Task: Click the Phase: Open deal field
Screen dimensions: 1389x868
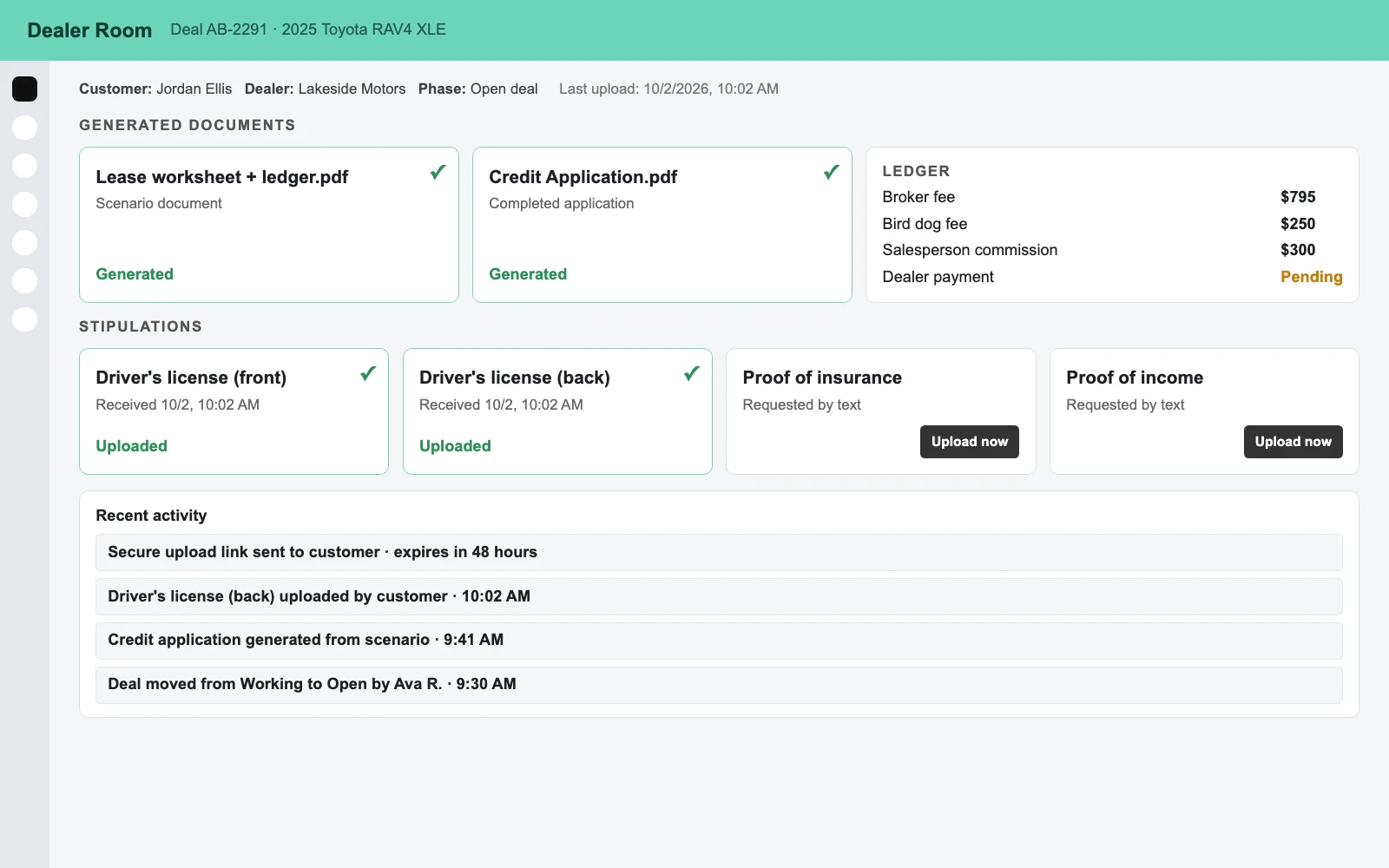Action: click(478, 89)
